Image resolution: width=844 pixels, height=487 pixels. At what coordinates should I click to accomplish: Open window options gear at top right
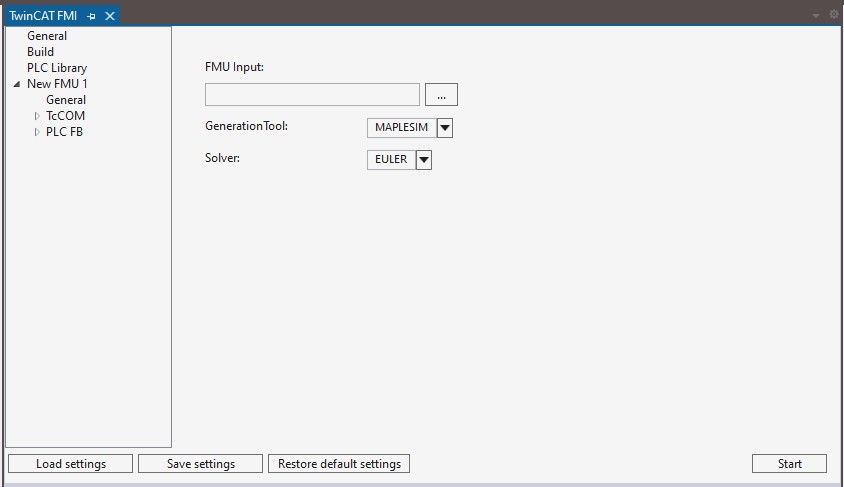coord(834,15)
